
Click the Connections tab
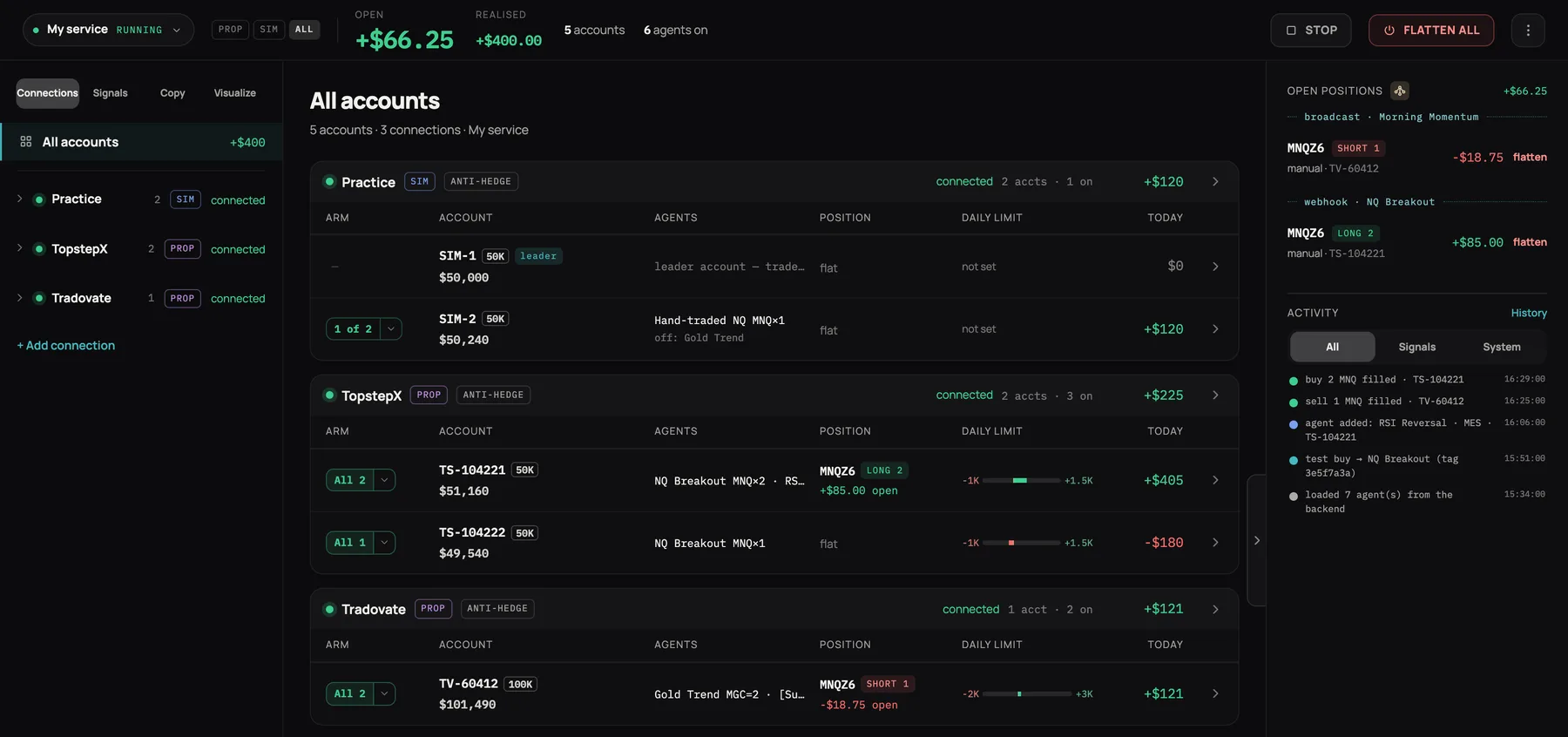pos(47,93)
